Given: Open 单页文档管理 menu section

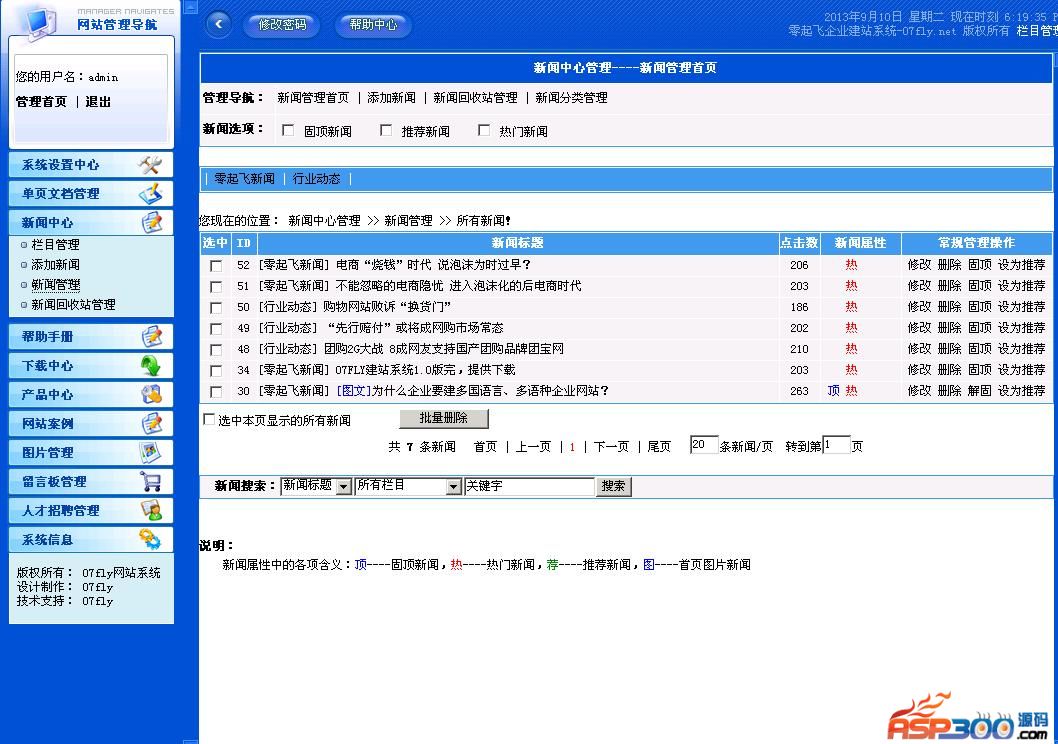Looking at the screenshot, I should pyautogui.click(x=91, y=194).
